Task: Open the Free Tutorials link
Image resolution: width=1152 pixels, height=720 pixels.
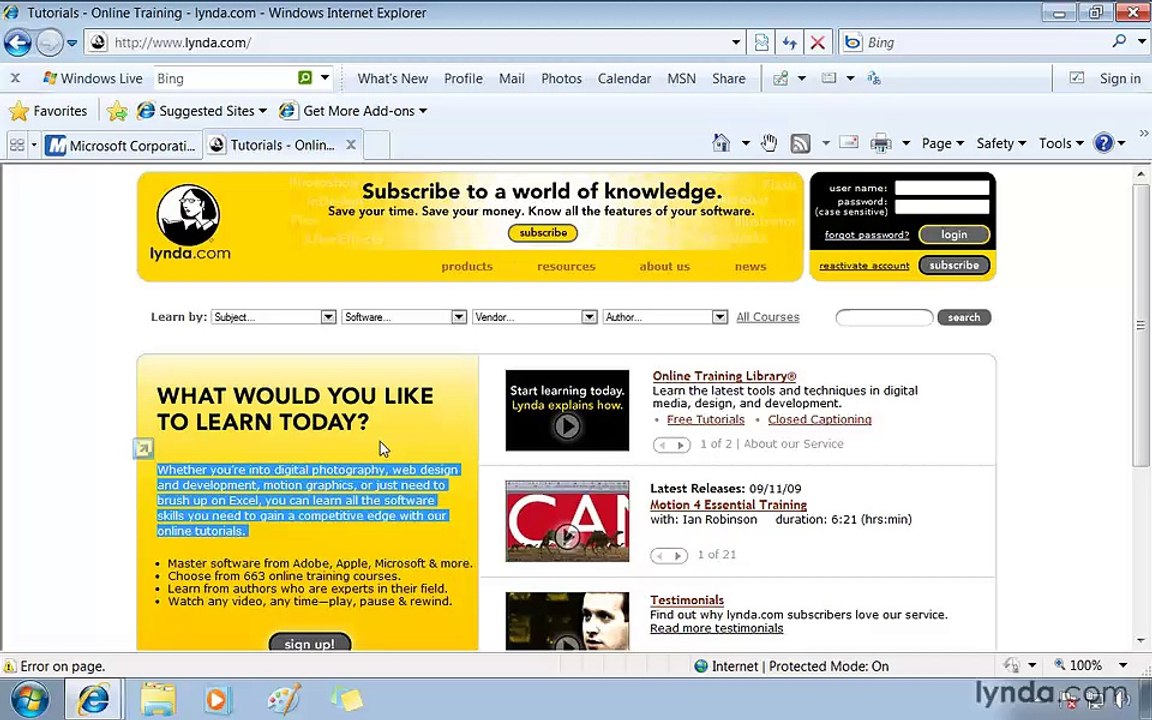Action: (x=705, y=420)
